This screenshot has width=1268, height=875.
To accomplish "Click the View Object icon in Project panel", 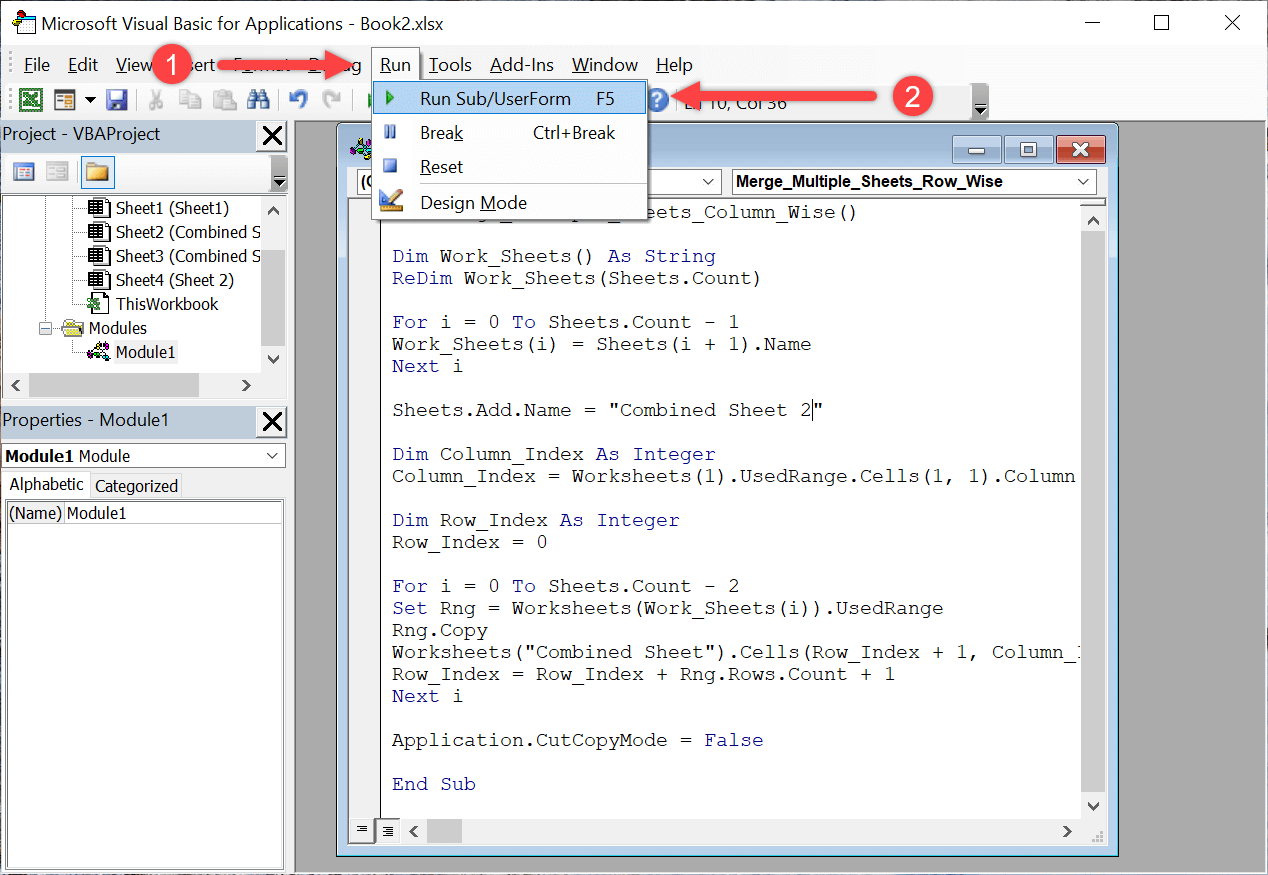I will 57,172.
